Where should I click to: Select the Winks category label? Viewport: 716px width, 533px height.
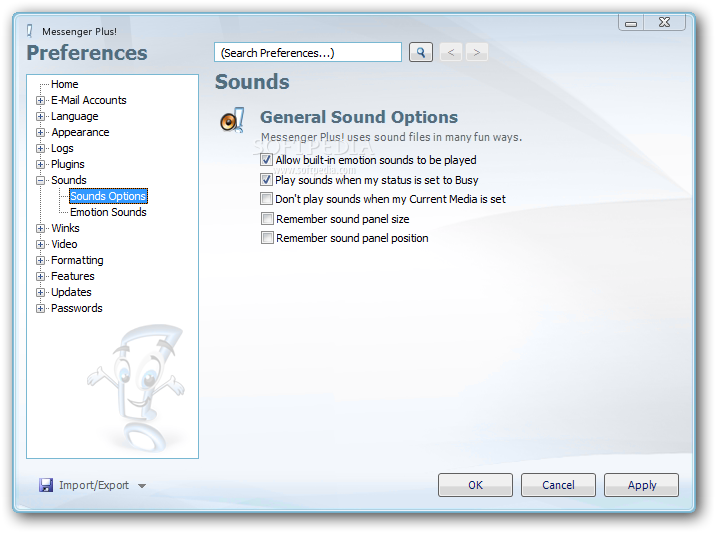(x=65, y=228)
